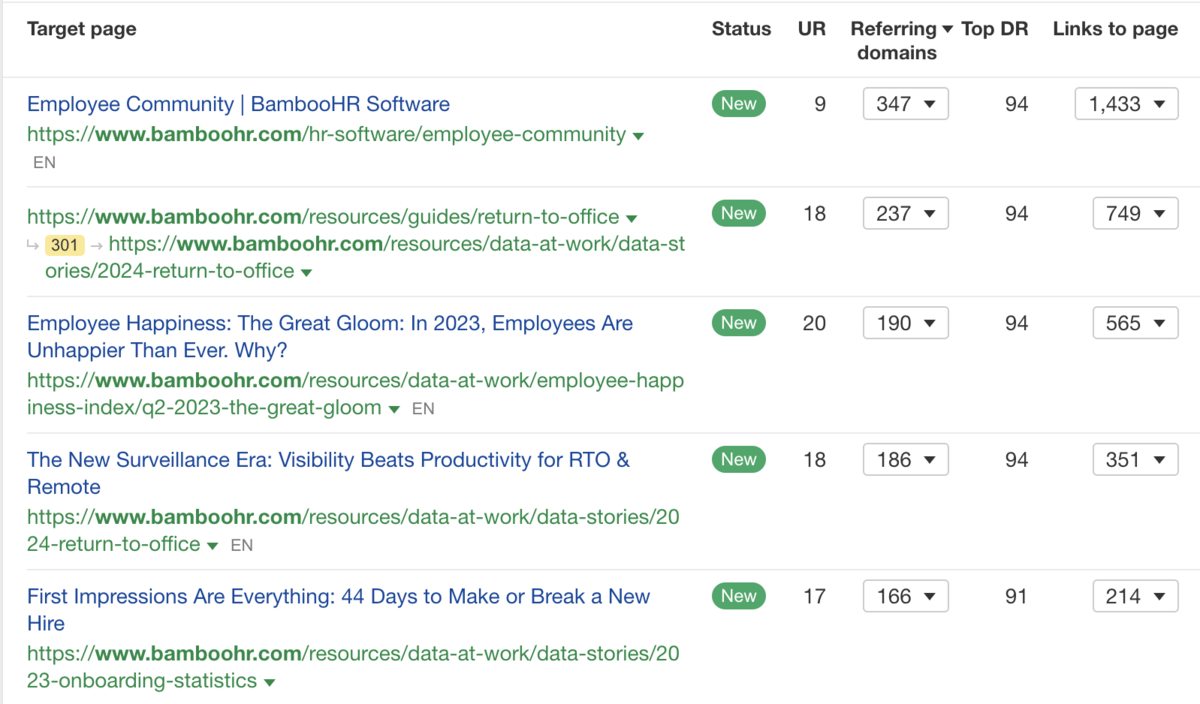Open the 214 links to page dropdown

[1135, 597]
